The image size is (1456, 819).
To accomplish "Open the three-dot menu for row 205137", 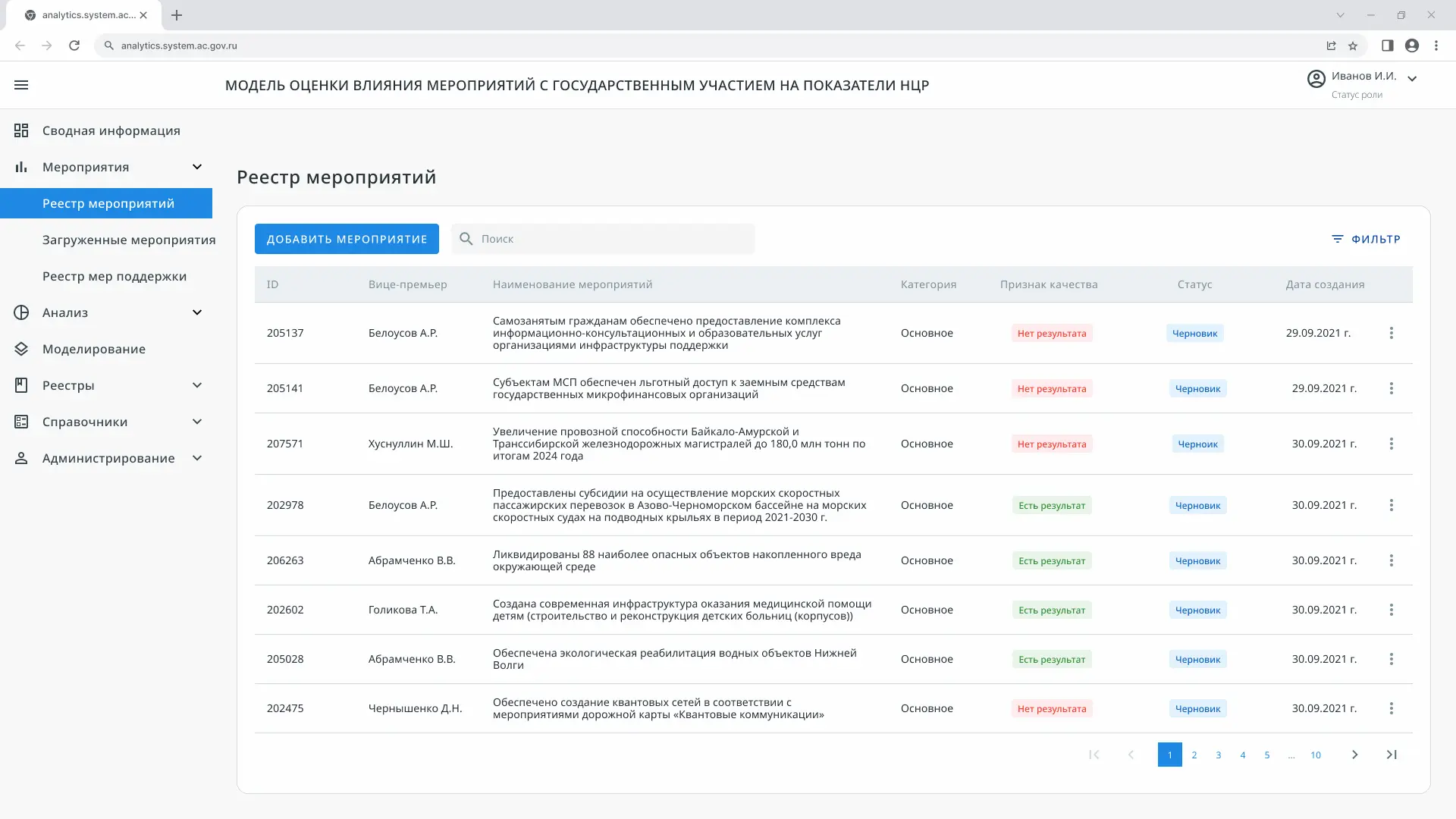I will point(1391,333).
